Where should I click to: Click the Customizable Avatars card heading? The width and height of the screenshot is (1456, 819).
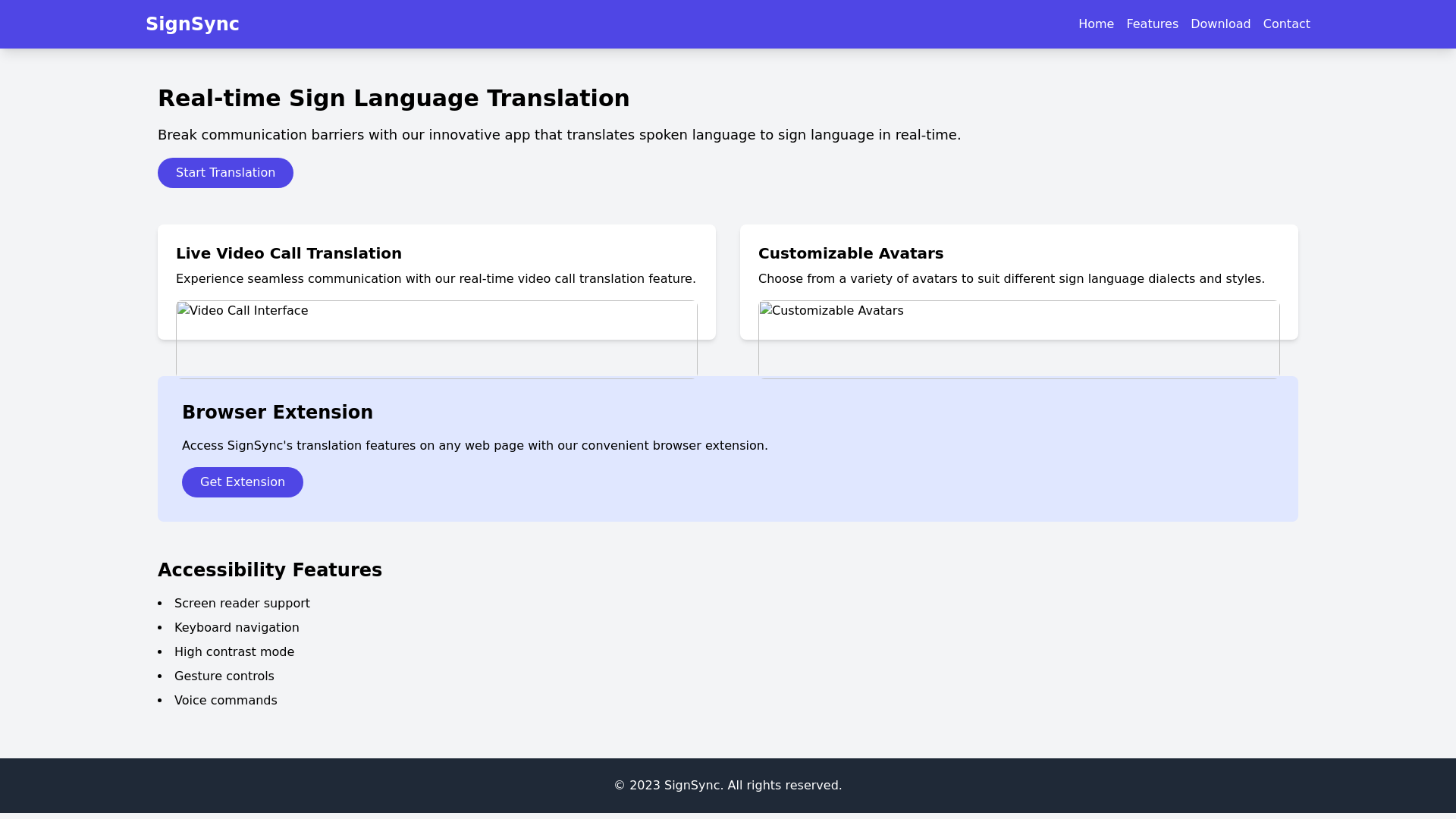click(850, 253)
